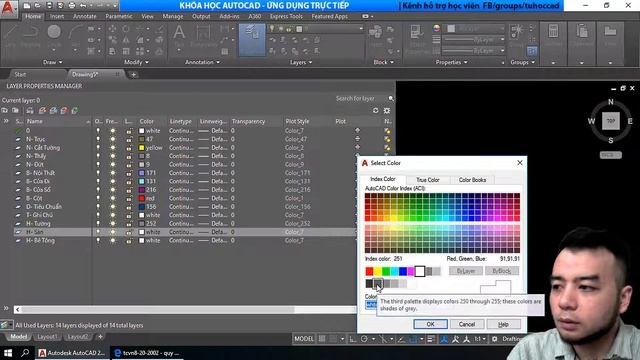Open the Annotate ribbon tab
Viewport: 640px width, 360px height.
[84, 16]
